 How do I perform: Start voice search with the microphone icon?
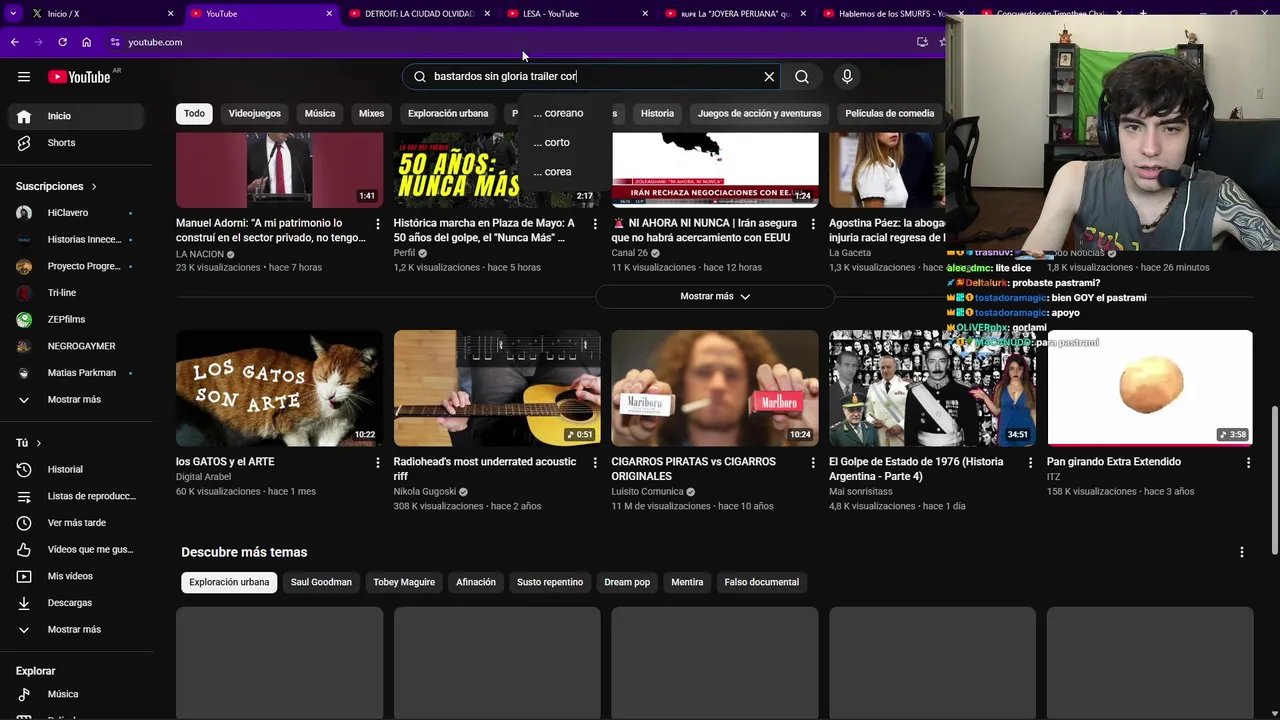coord(847,77)
